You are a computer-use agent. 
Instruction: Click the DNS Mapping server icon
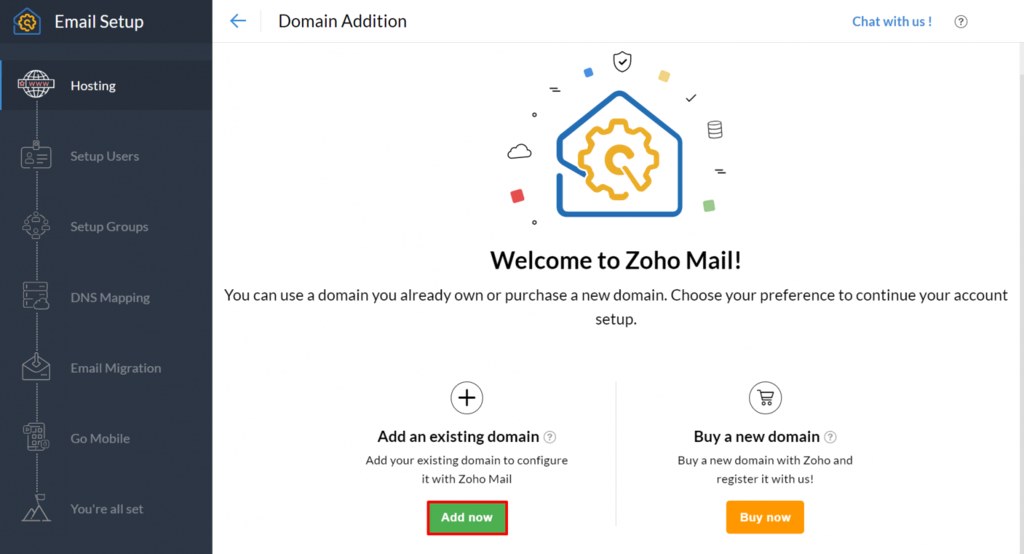pos(37,297)
